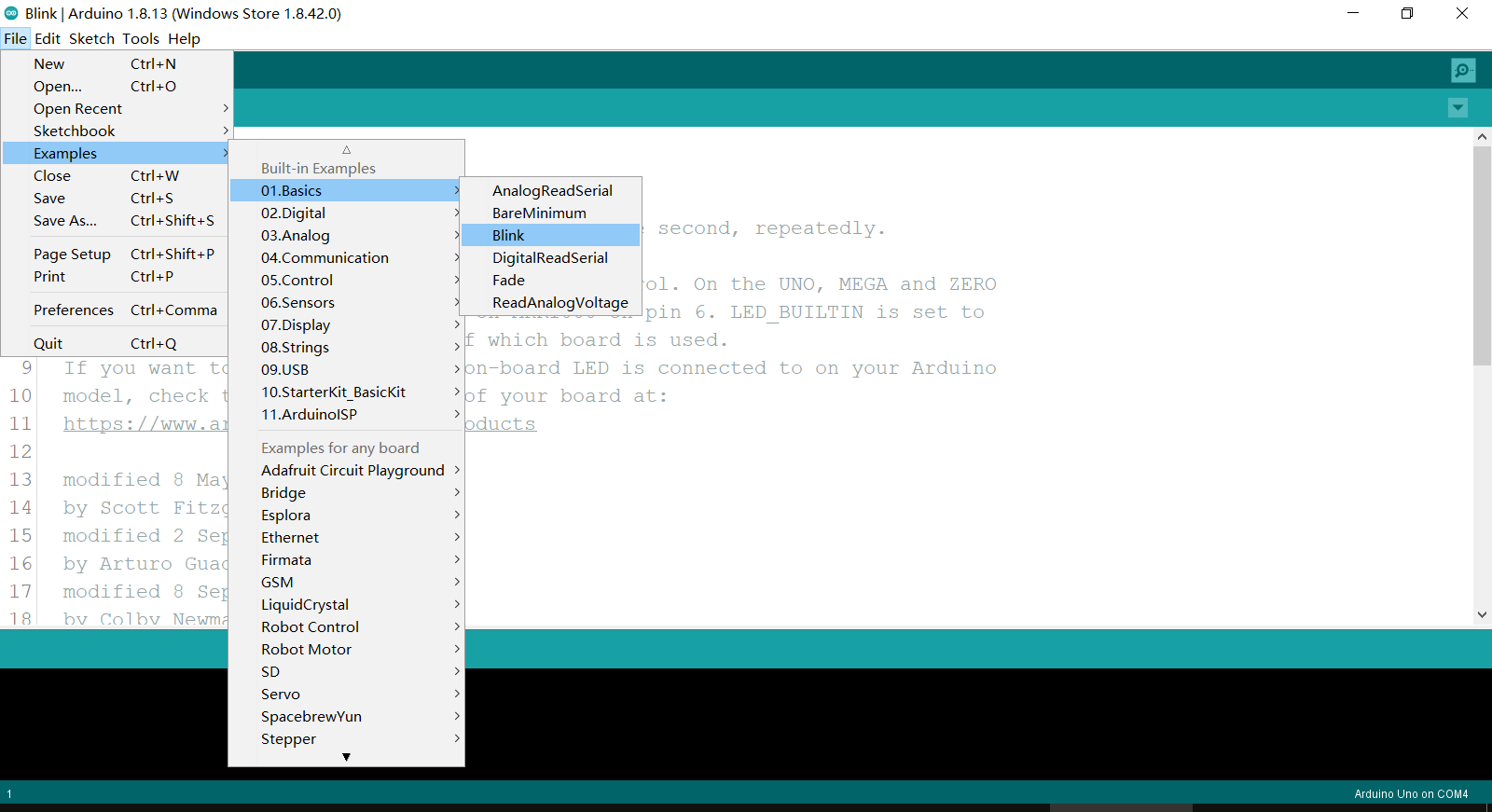The height and width of the screenshot is (812, 1492).
Task: Expand the Bridge library examples
Action: pyautogui.click(x=346, y=492)
